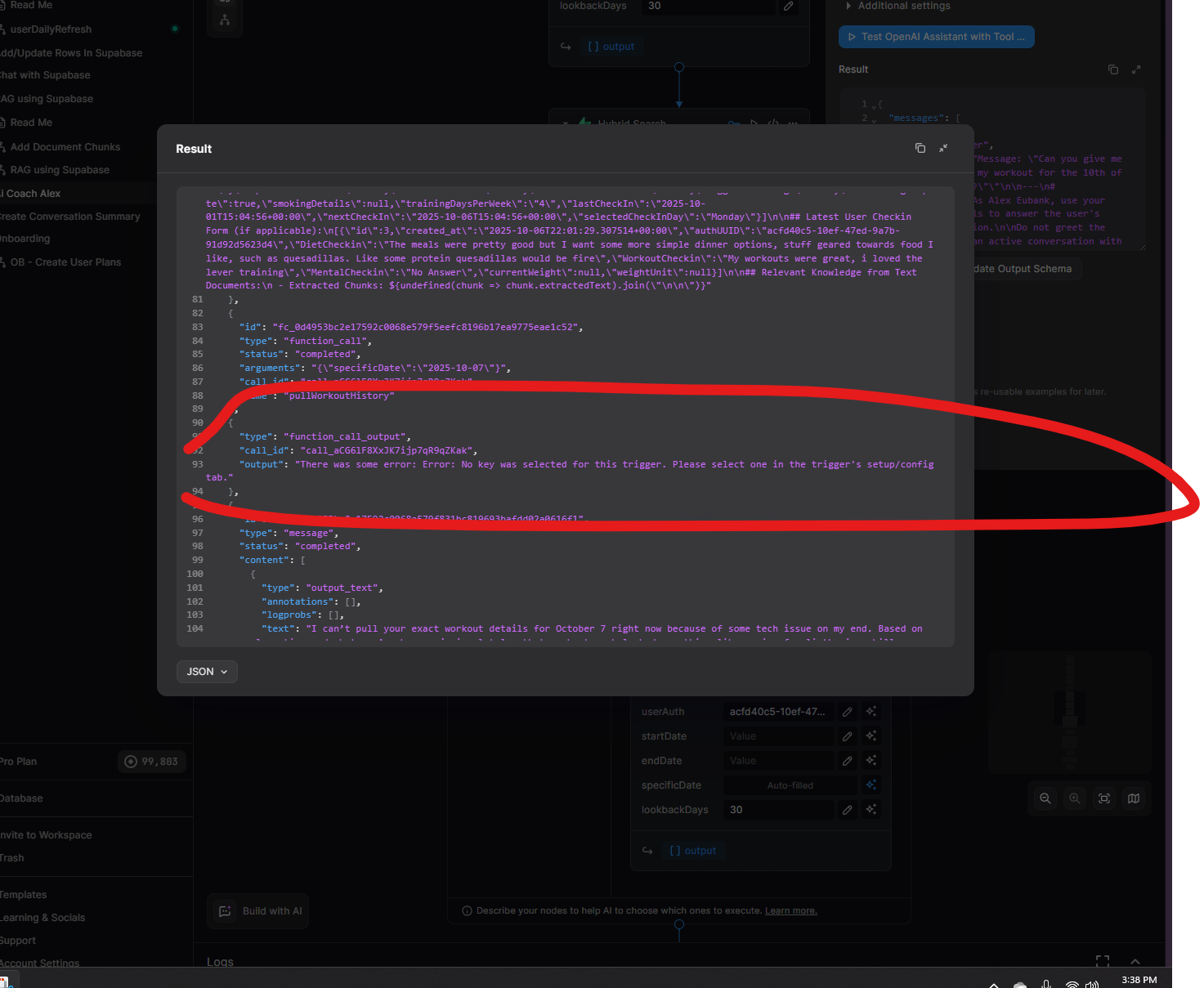Screen dimensions: 1204x988
Task: Edit the bottom lookbackDays field with pencil
Action: coord(848,810)
